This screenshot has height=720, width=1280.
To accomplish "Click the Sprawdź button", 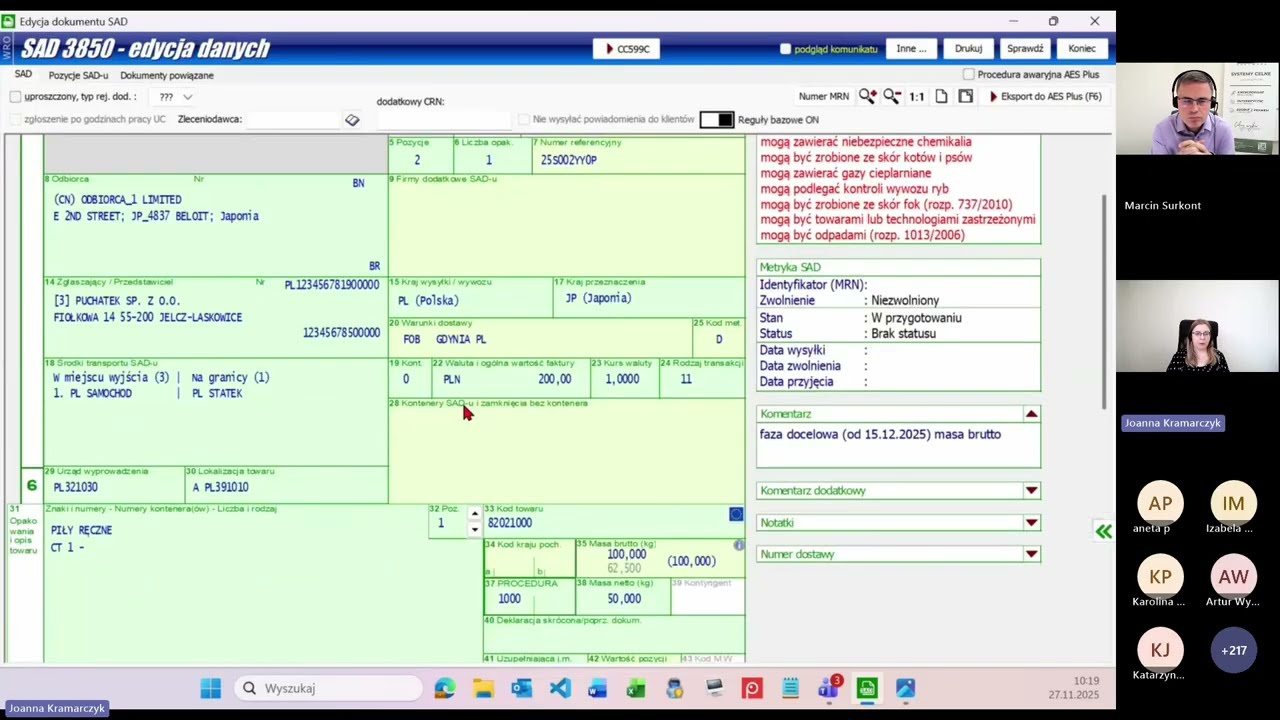I will tap(1025, 48).
